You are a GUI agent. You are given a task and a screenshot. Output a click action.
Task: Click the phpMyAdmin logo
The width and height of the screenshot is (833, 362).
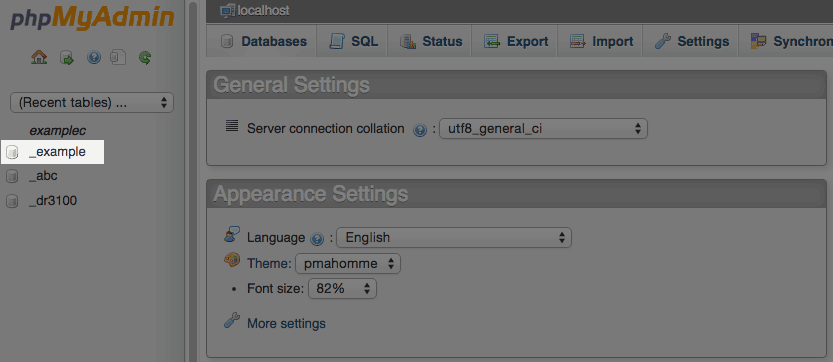[x=92, y=18]
